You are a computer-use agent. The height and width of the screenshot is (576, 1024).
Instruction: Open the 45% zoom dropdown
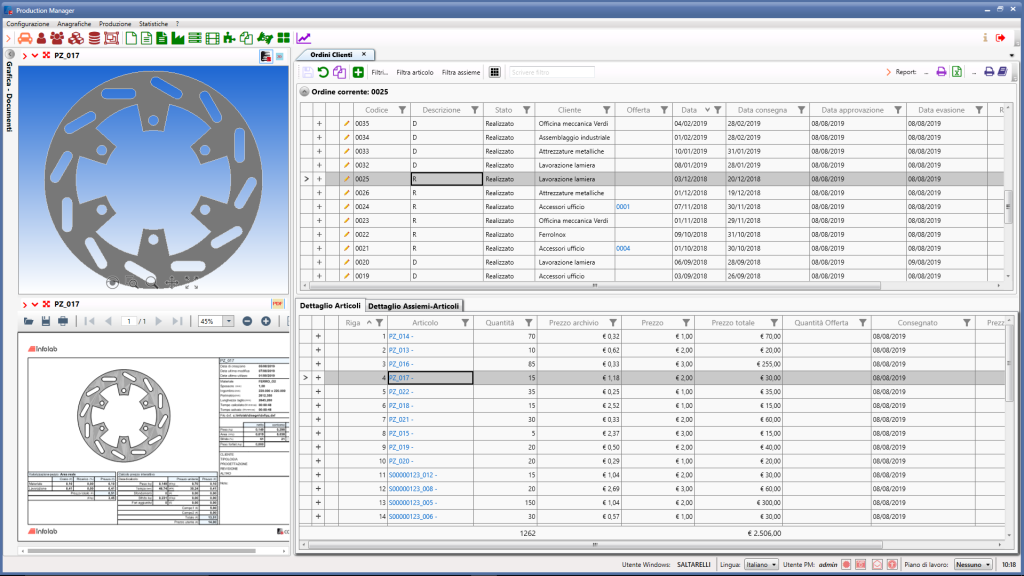pyautogui.click(x=229, y=321)
